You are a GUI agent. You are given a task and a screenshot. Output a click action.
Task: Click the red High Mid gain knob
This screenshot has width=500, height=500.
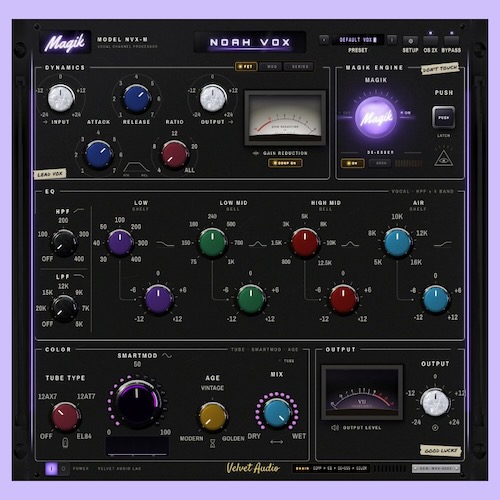[343, 299]
